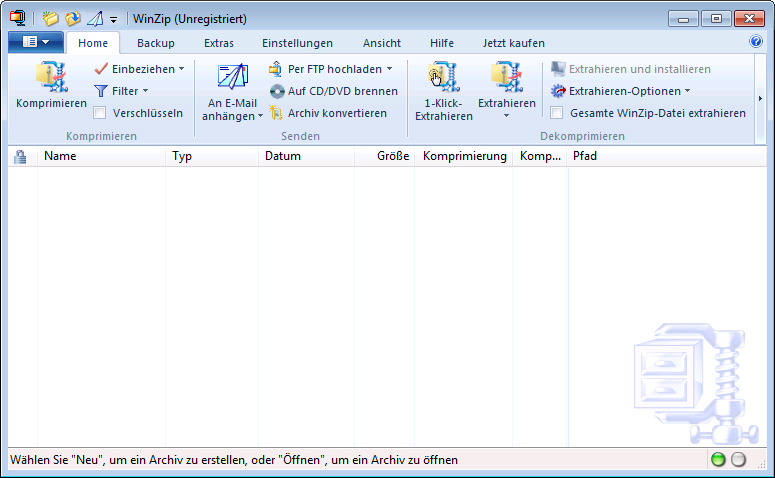
Task: Open the blue WinZip file menu button
Action: (36, 42)
